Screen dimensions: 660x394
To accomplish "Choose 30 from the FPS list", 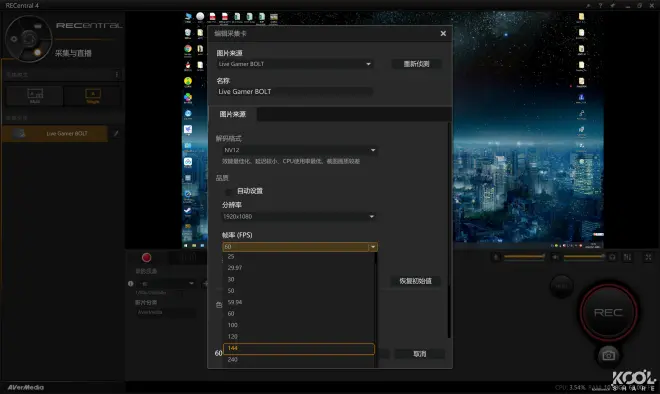I will [298, 279].
